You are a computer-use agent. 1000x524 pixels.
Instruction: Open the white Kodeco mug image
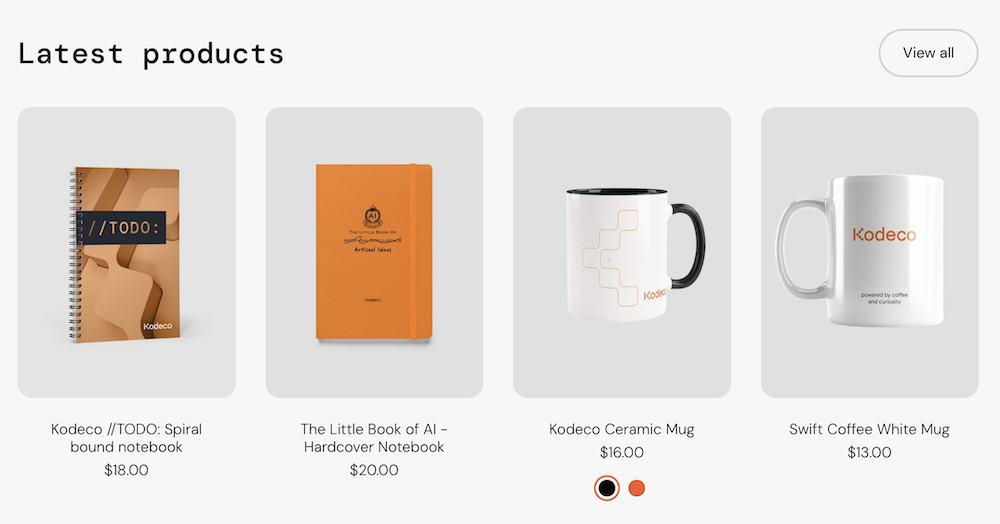(869, 252)
